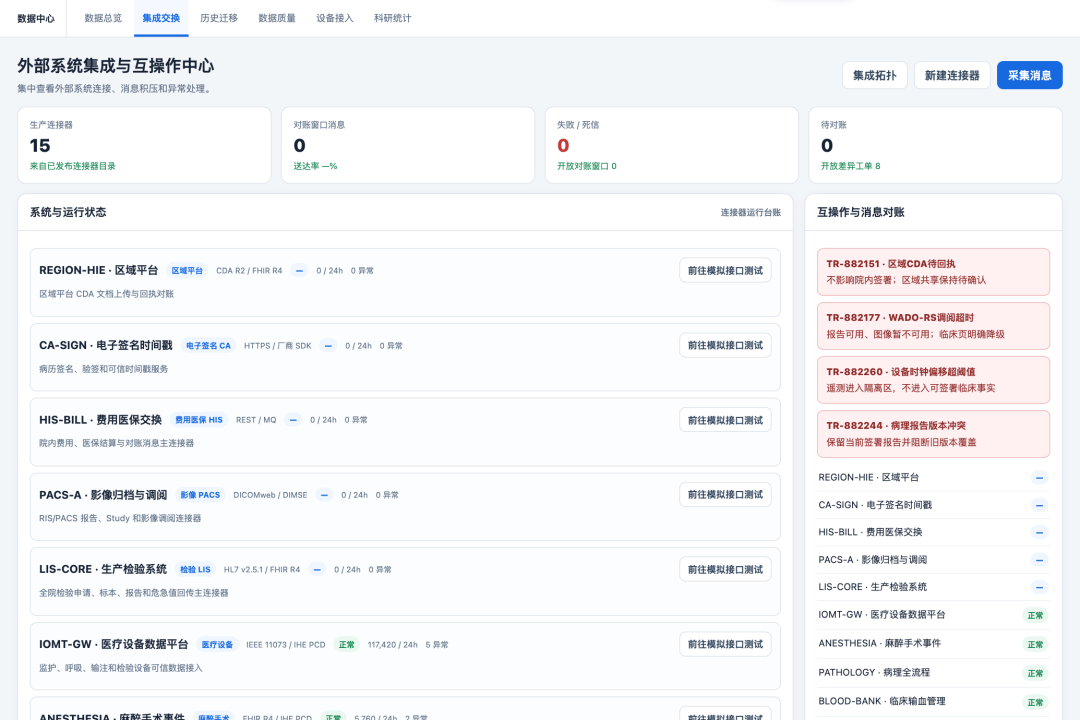This screenshot has height=720, width=1080.
Task: Open alert TR-882177 WADO-RS调阅超时
Action: coord(933,326)
